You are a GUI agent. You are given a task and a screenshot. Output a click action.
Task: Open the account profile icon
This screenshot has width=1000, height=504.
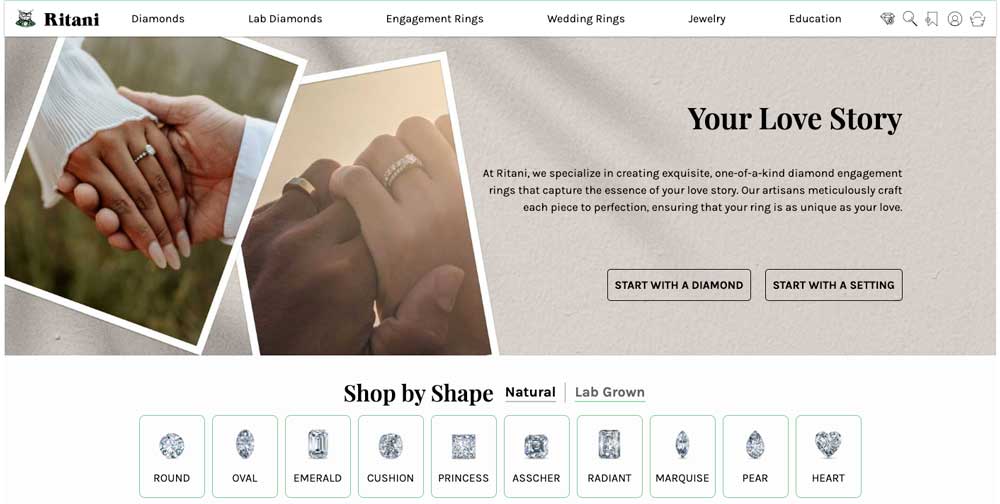[955, 19]
